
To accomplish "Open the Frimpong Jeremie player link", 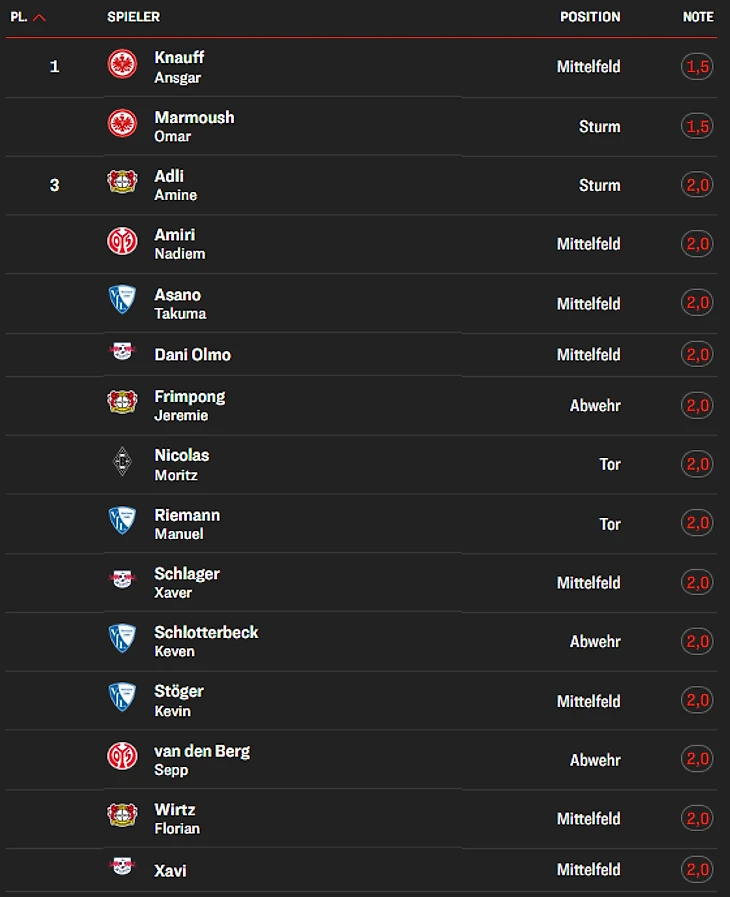I will tap(189, 406).
